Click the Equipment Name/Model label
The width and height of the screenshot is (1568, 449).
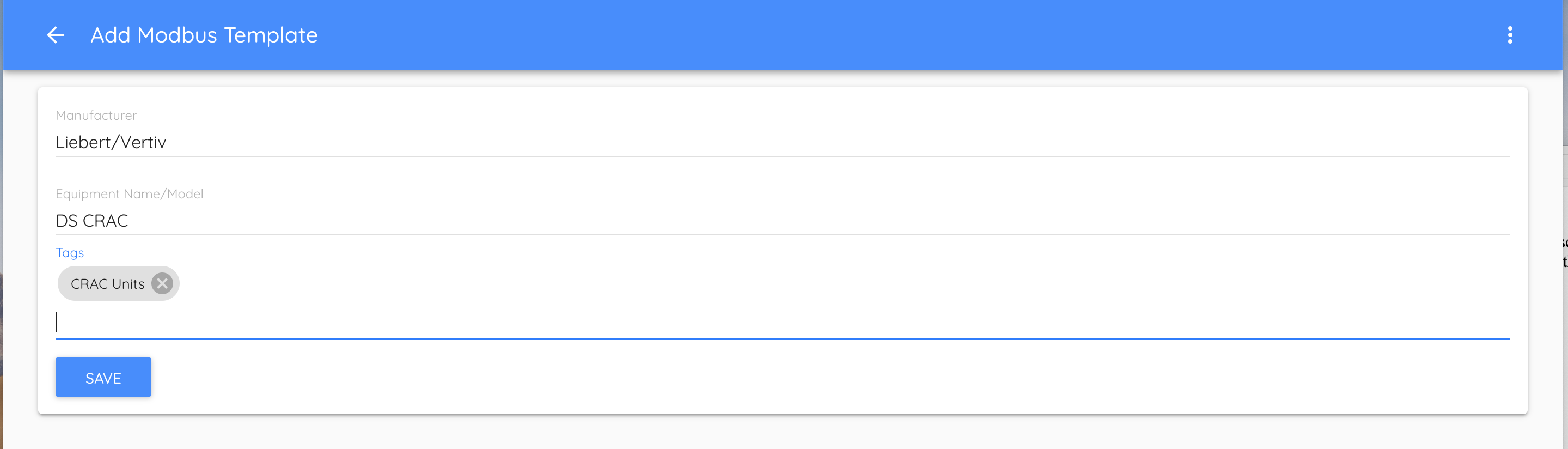(x=129, y=194)
